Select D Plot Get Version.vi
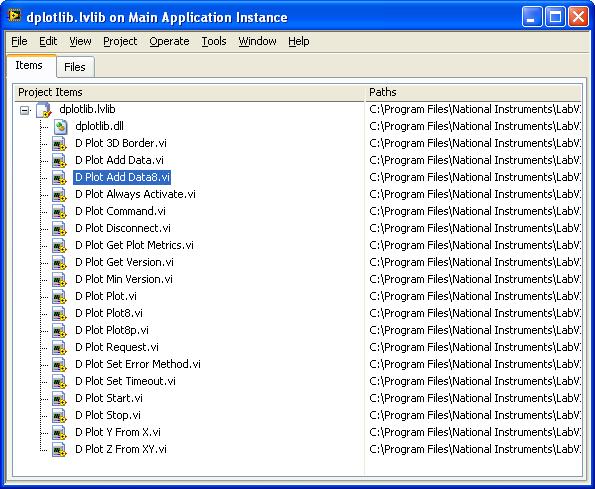 pos(124,263)
